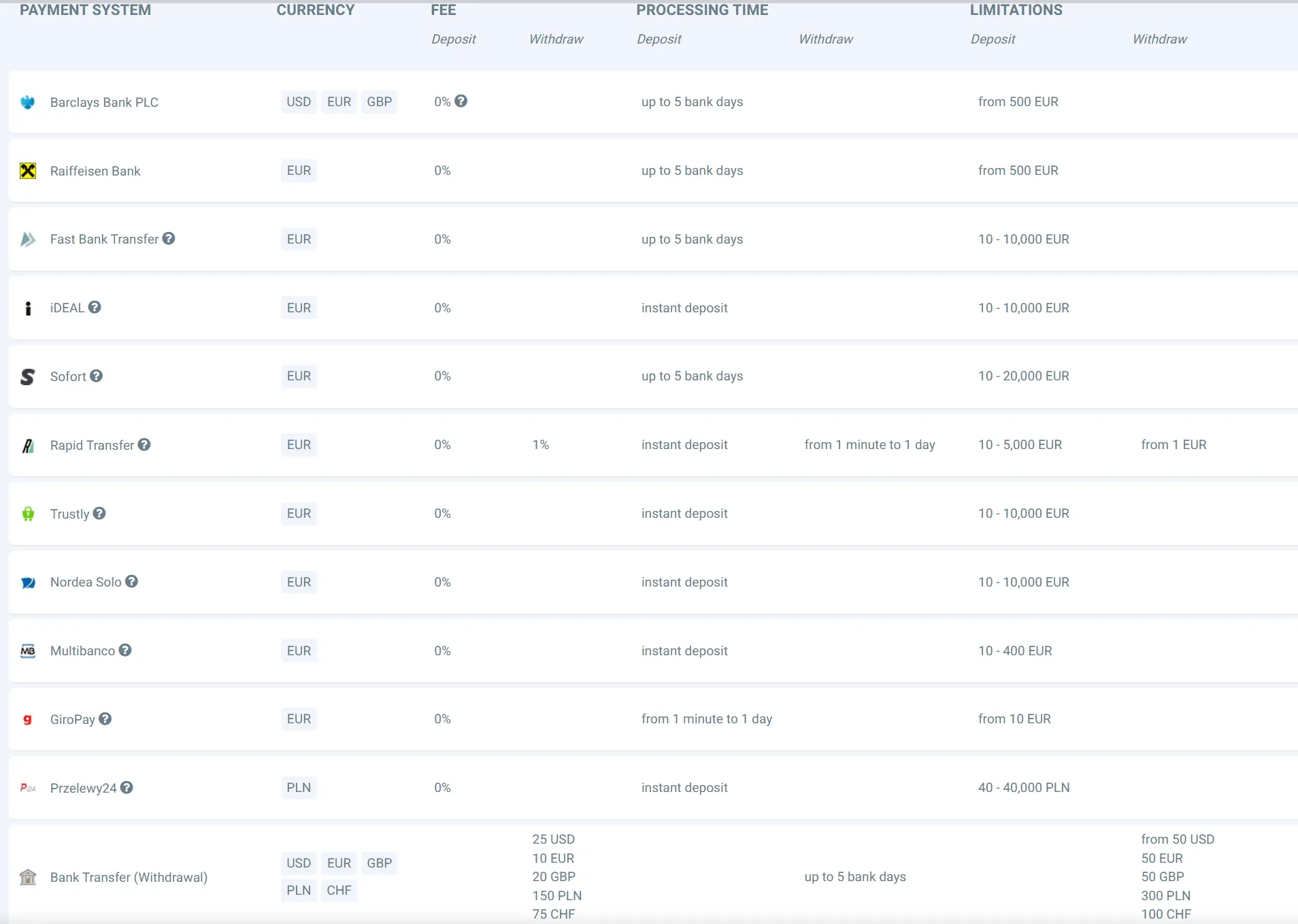This screenshot has height=924, width=1298.
Task: Click the Raiffeisen Bank logo icon
Action: (28, 171)
